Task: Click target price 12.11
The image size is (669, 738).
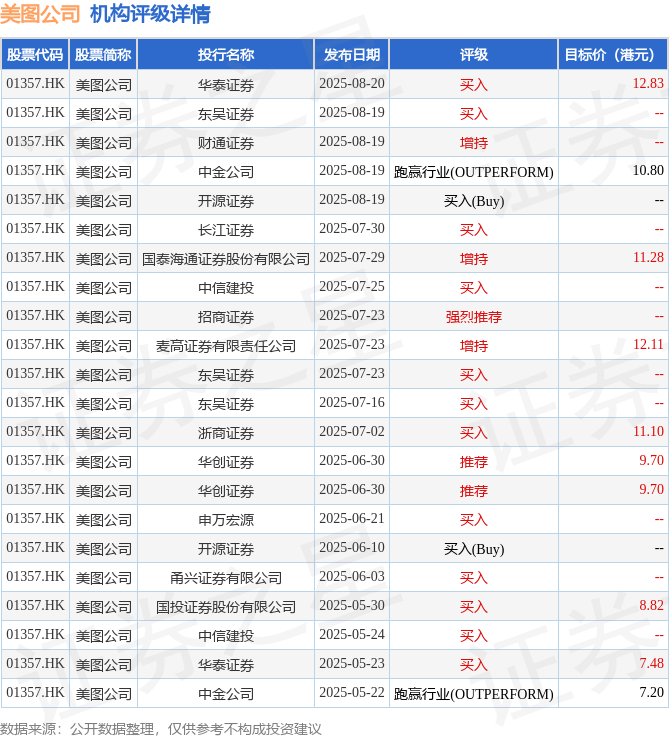Action: pyautogui.click(x=648, y=345)
